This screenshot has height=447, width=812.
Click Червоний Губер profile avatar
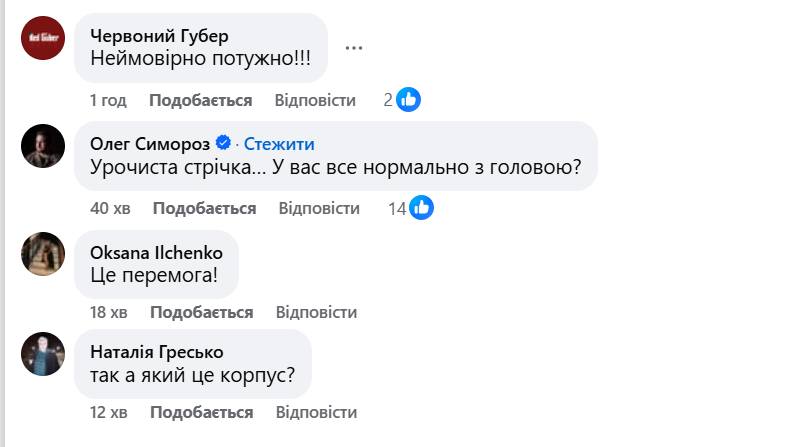pos(43,38)
